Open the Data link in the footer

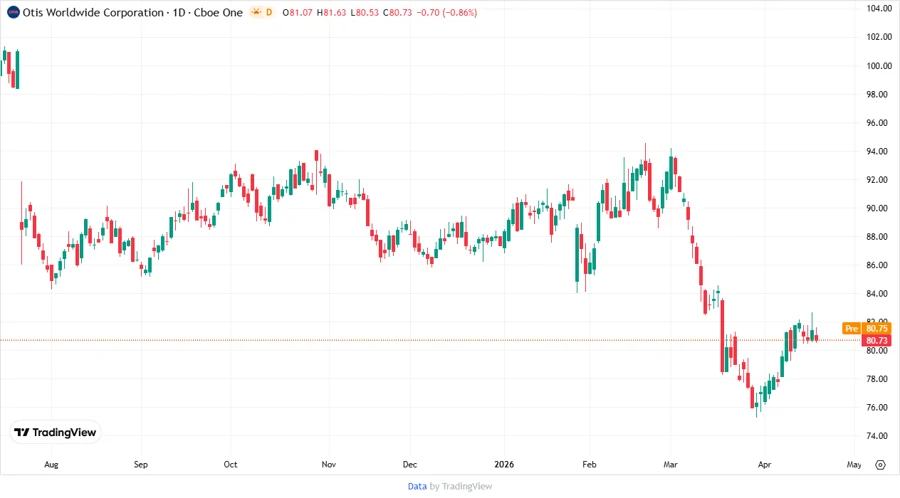[417, 486]
